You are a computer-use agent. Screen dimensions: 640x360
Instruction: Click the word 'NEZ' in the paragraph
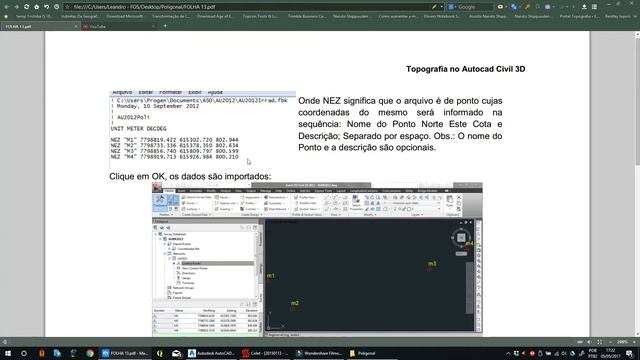[331, 101]
